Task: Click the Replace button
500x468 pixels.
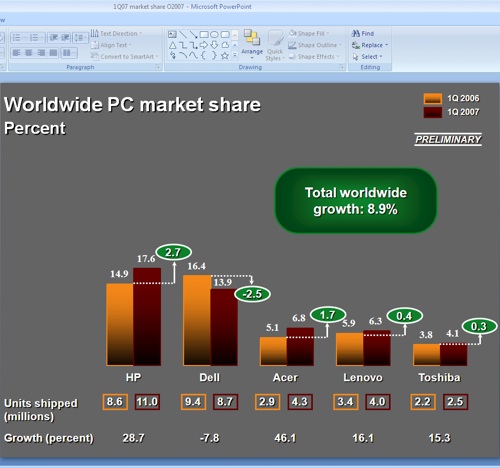Action: tap(370, 45)
